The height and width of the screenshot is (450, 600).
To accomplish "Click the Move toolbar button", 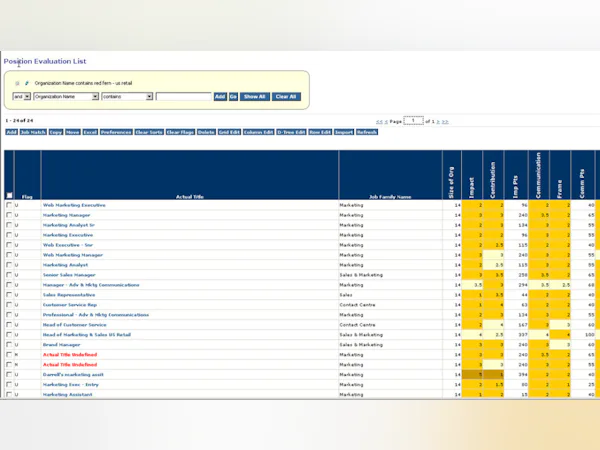I will (73, 132).
